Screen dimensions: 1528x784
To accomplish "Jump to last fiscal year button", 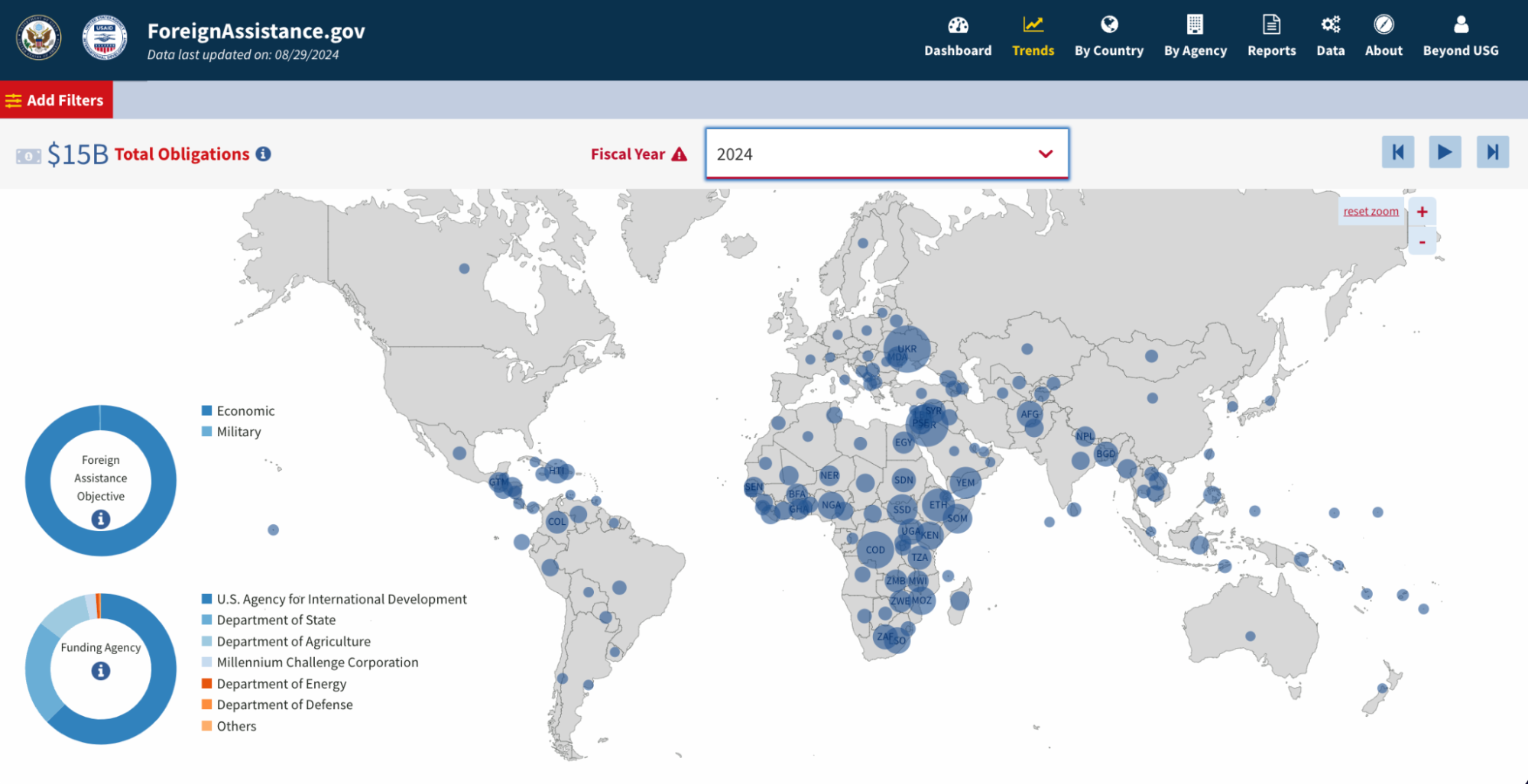I will click(x=1492, y=152).
